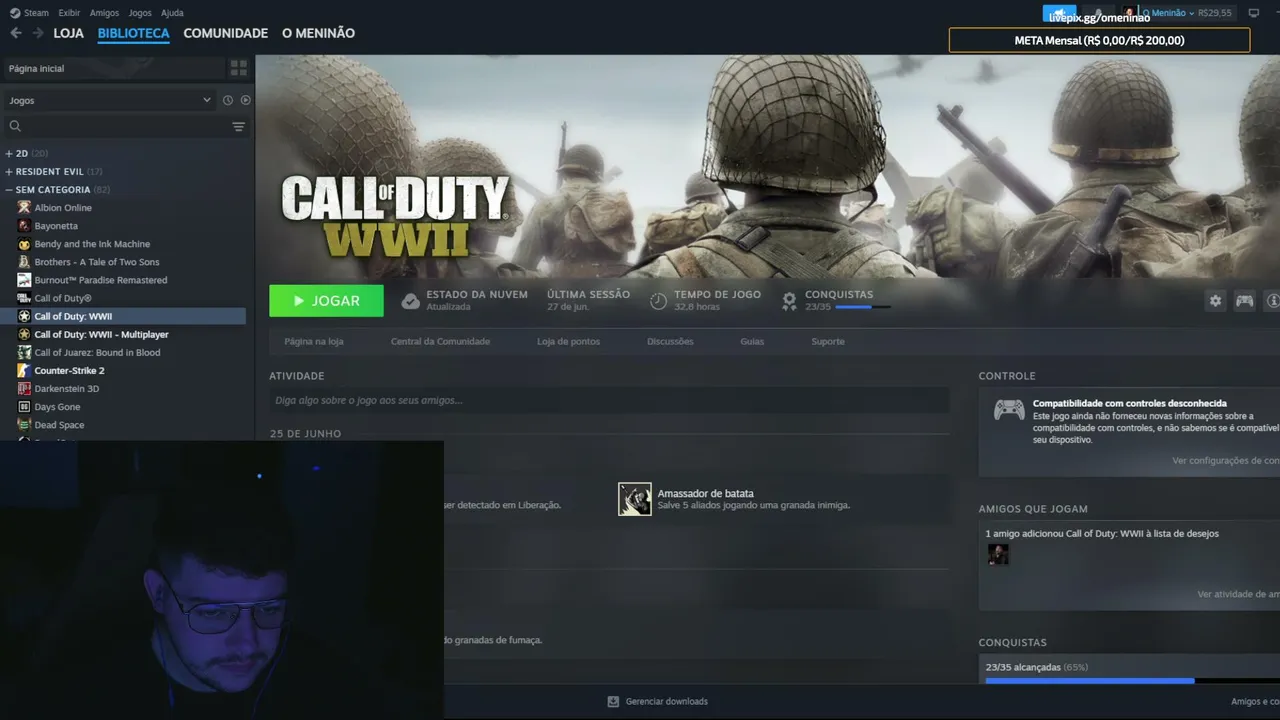Toggle library grid collections view

click(x=239, y=68)
